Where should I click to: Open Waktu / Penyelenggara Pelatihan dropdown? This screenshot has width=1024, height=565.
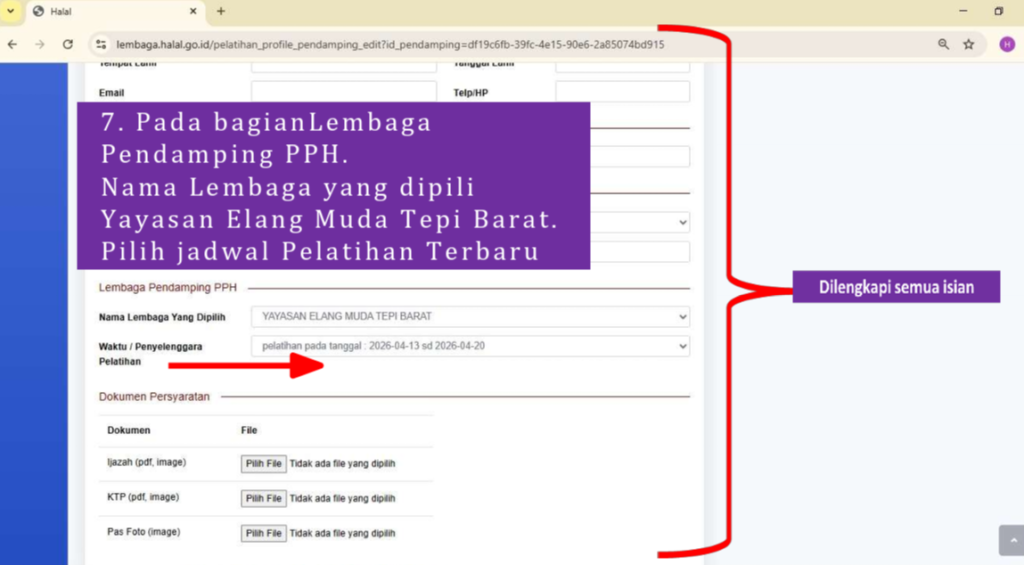click(x=470, y=346)
